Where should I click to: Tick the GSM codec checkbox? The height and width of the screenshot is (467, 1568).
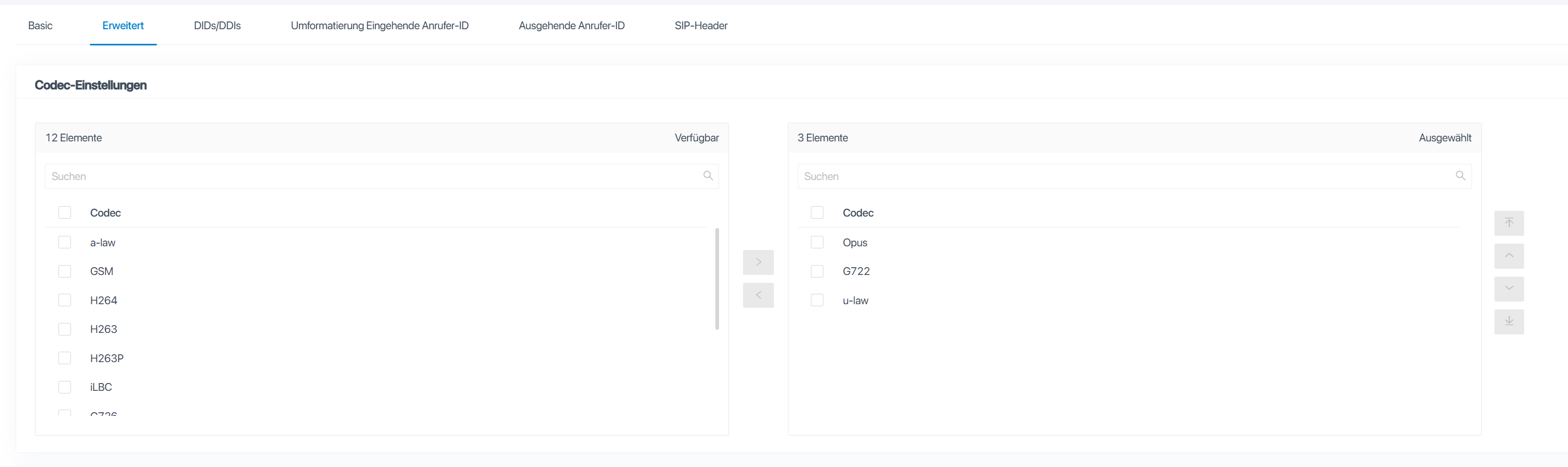65,271
